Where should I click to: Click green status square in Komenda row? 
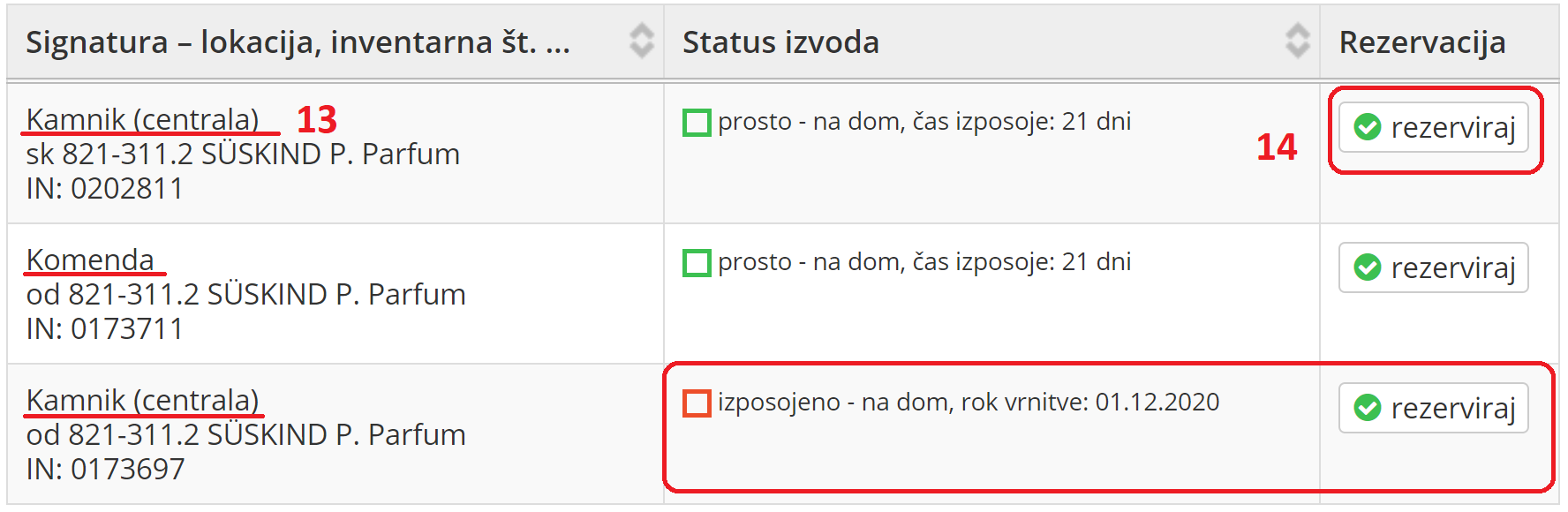click(x=697, y=263)
